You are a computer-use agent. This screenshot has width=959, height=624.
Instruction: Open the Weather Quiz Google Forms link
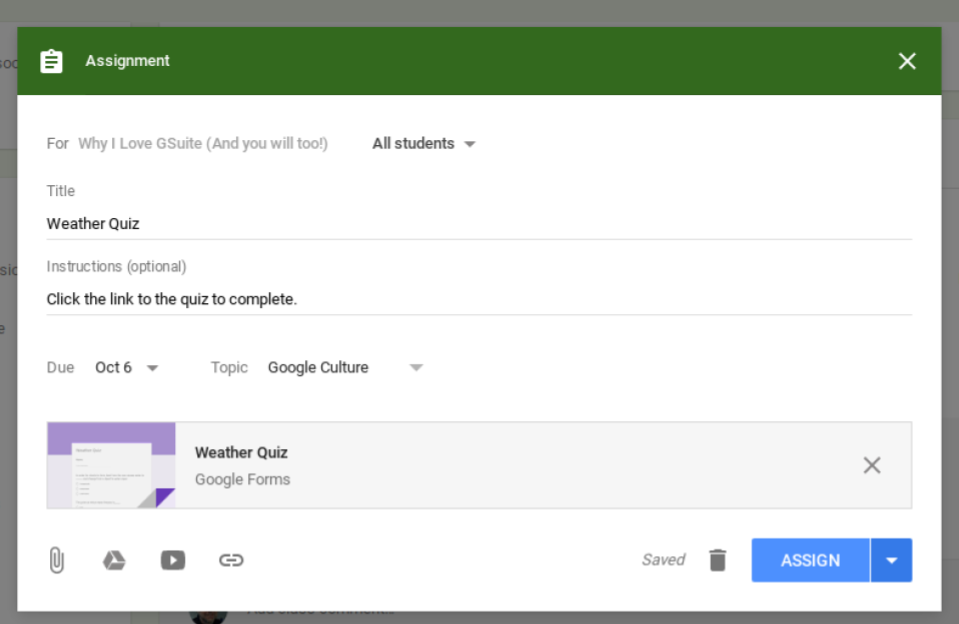coord(241,453)
